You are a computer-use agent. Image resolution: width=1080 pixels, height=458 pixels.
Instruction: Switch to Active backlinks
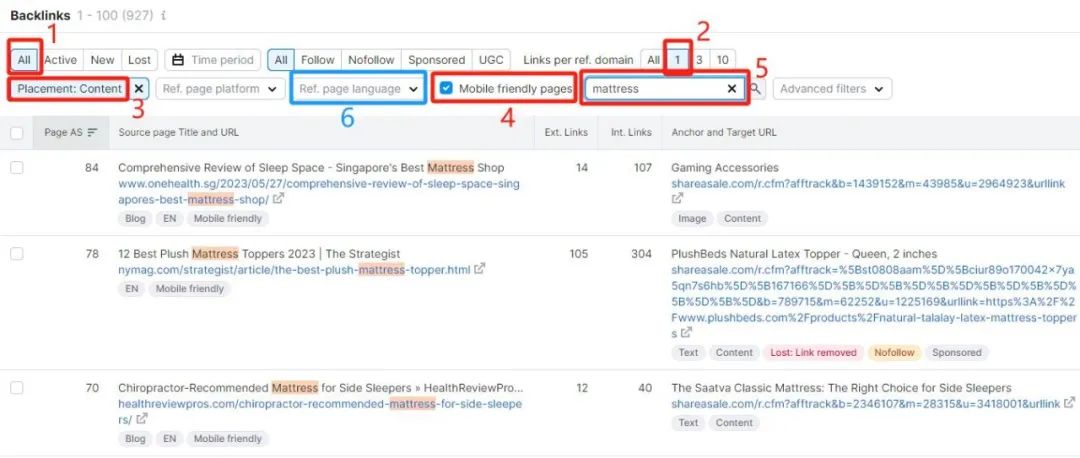coord(61,60)
